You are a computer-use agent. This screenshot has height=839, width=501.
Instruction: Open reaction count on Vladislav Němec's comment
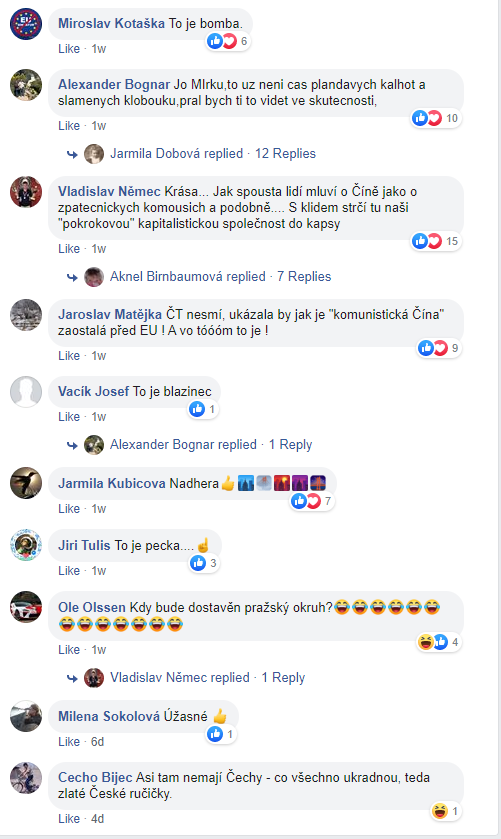(436, 241)
